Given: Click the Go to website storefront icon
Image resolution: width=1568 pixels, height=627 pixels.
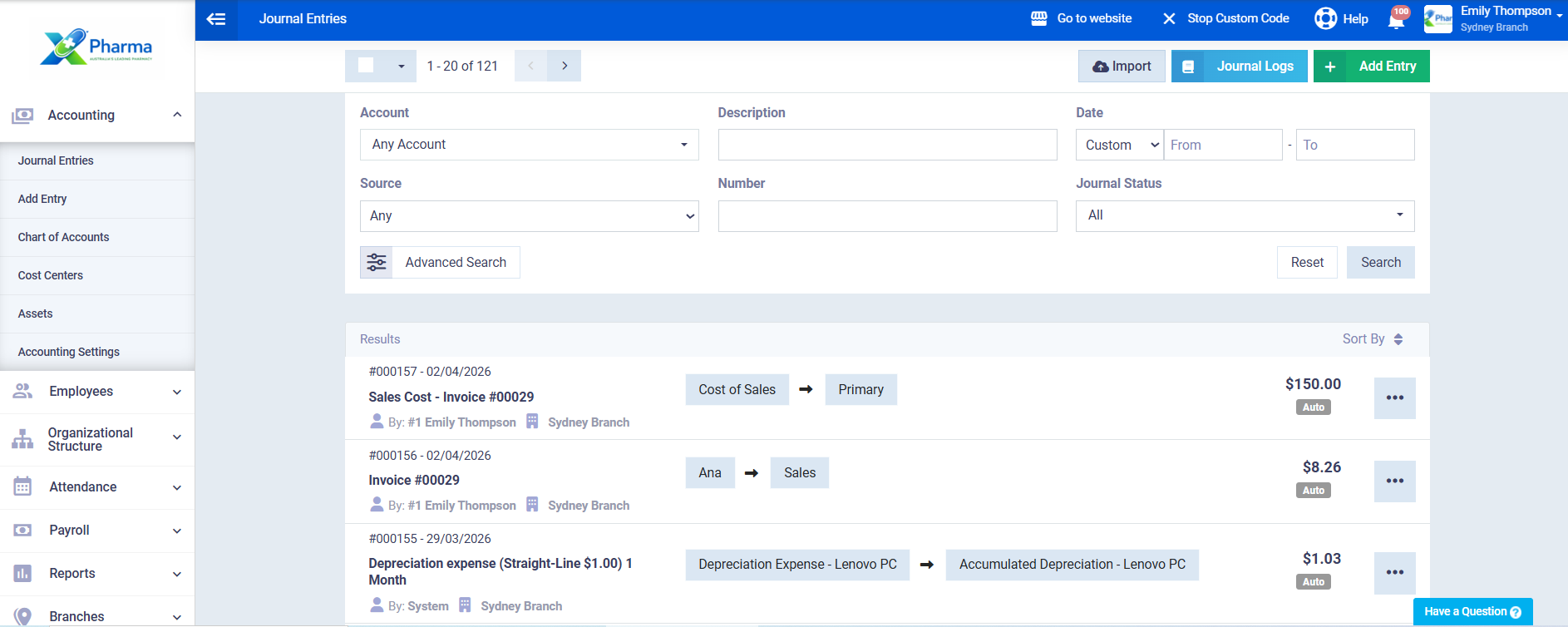Looking at the screenshot, I should [x=1039, y=18].
